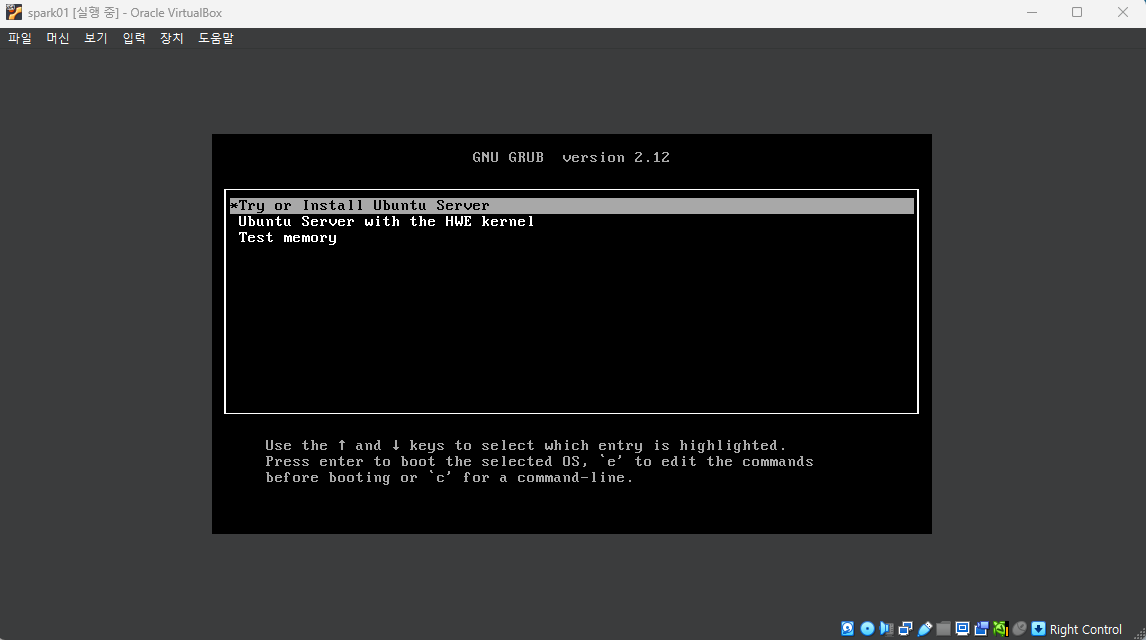Click 'before booting or c' help line
Screen dimensions: 1146x640
pos(449,478)
